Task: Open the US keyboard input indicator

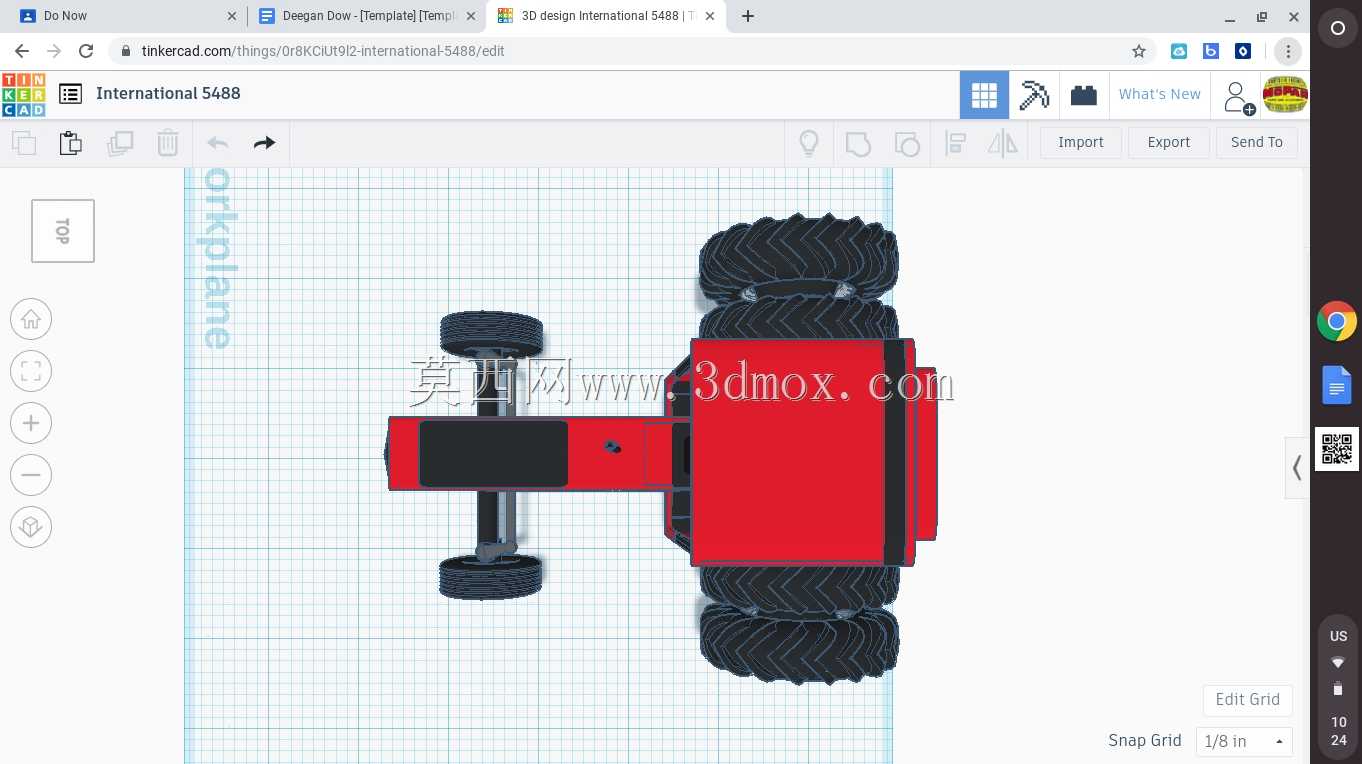Action: 1338,636
